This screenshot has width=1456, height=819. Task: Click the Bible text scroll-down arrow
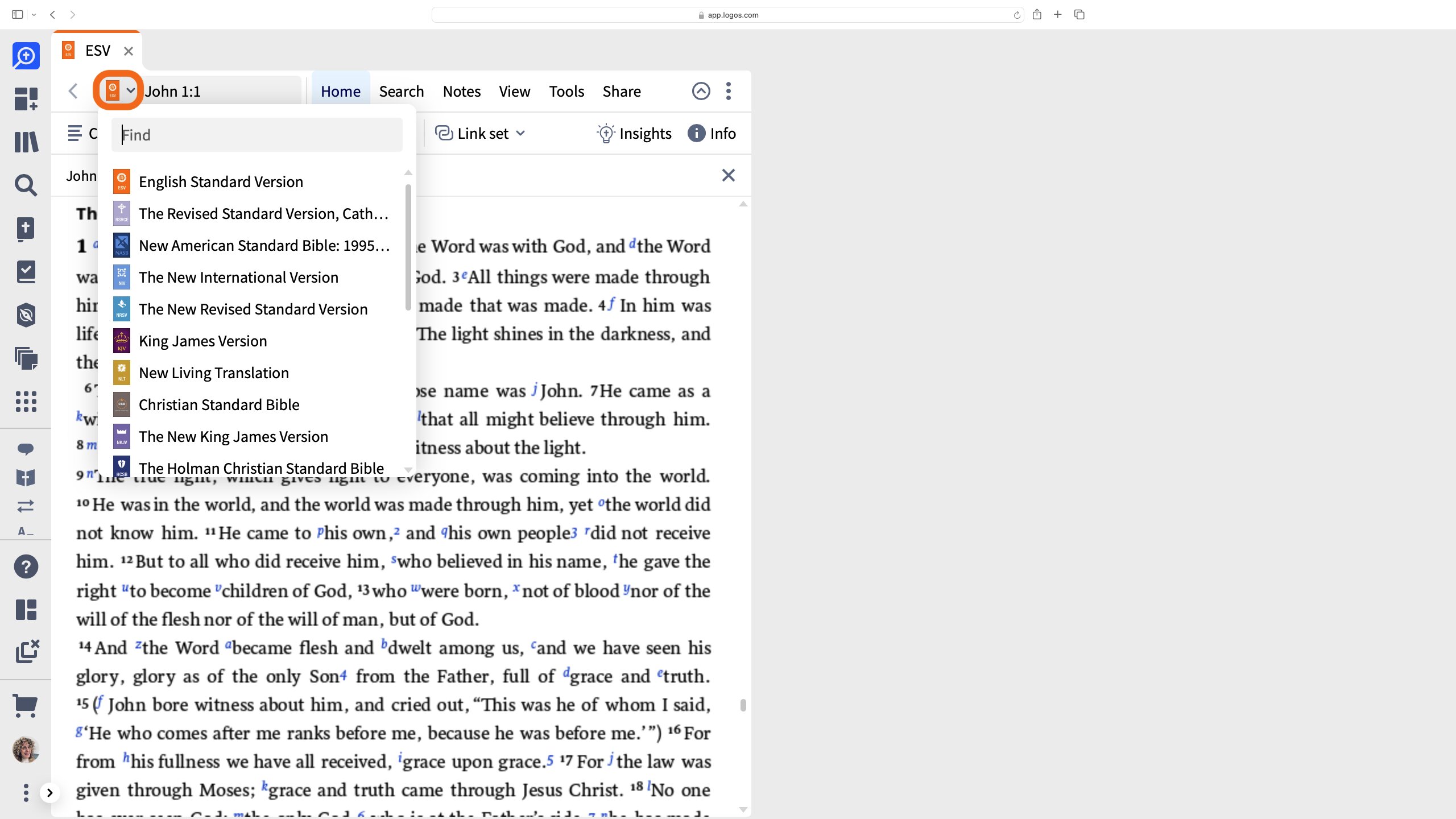743,809
